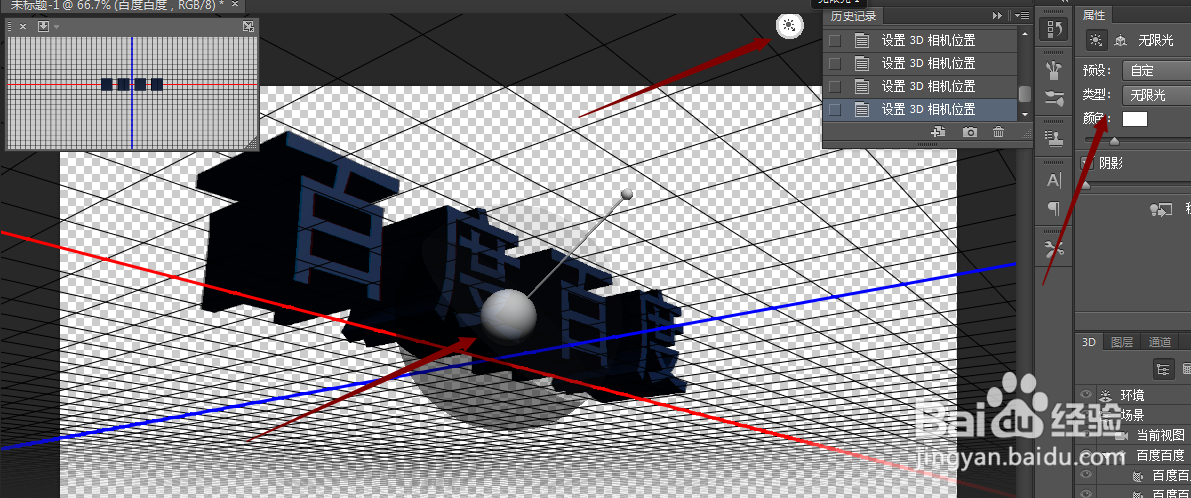Click the state icon of second history row
1191x498 pixels.
pyautogui.click(x=861, y=64)
